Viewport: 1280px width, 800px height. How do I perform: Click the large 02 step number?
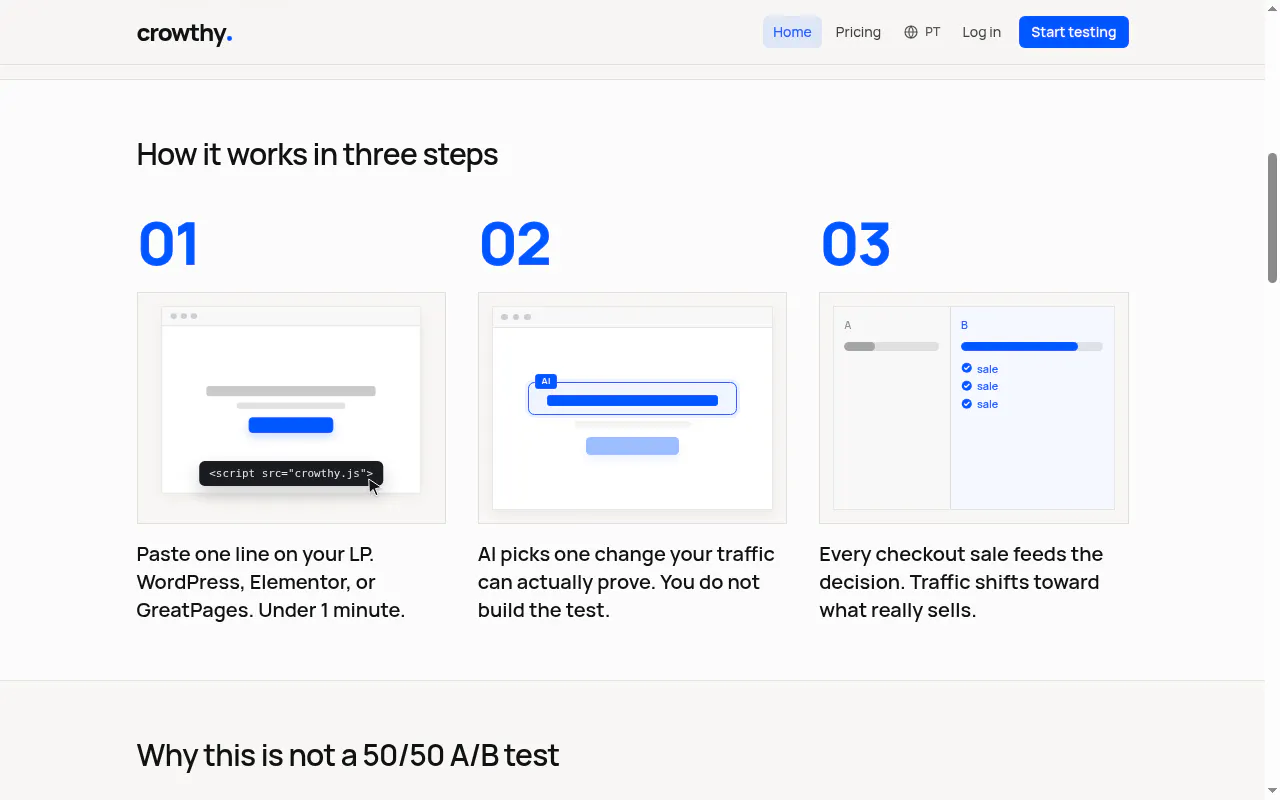515,244
